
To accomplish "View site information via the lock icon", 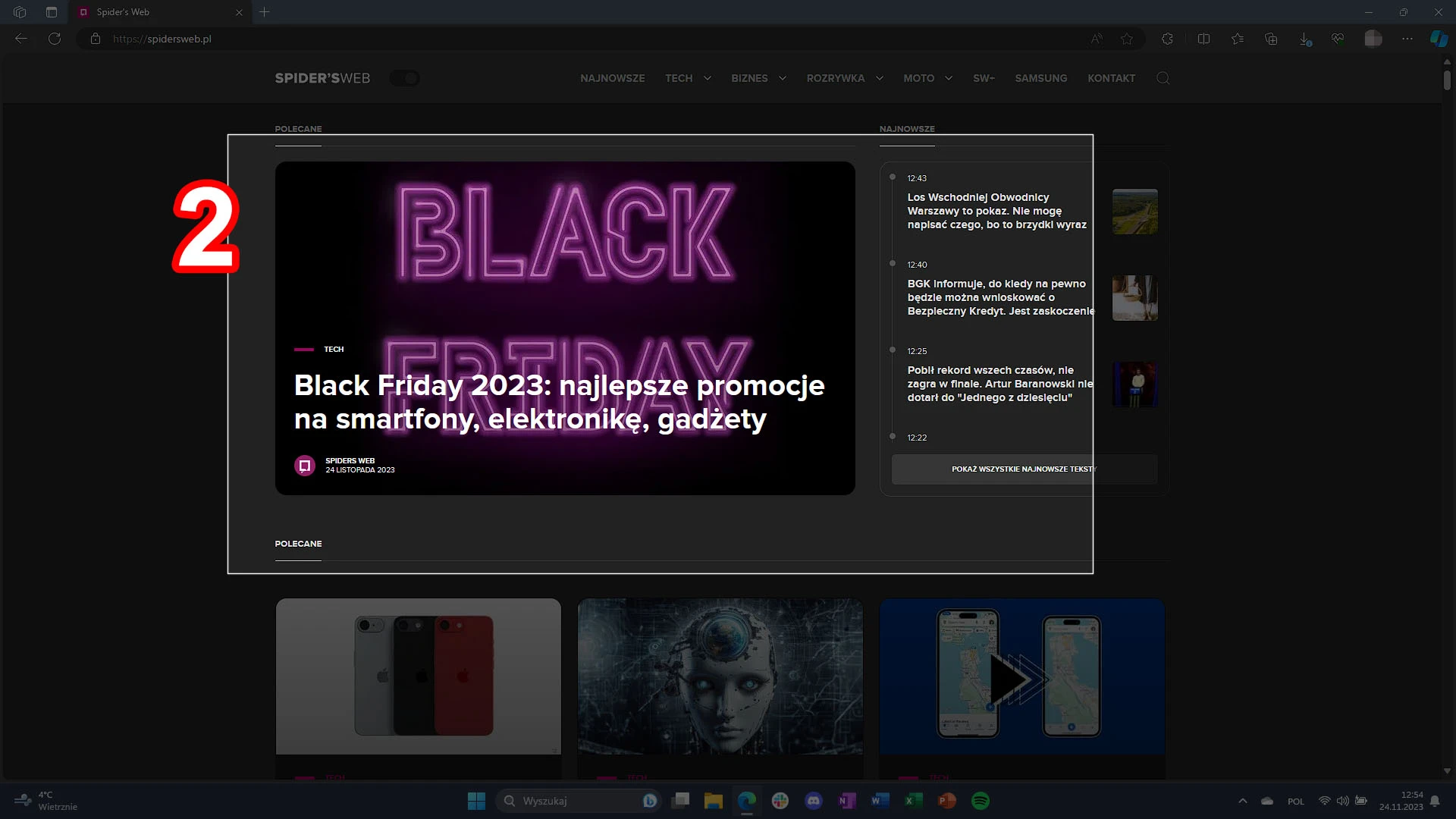I will 96,39.
